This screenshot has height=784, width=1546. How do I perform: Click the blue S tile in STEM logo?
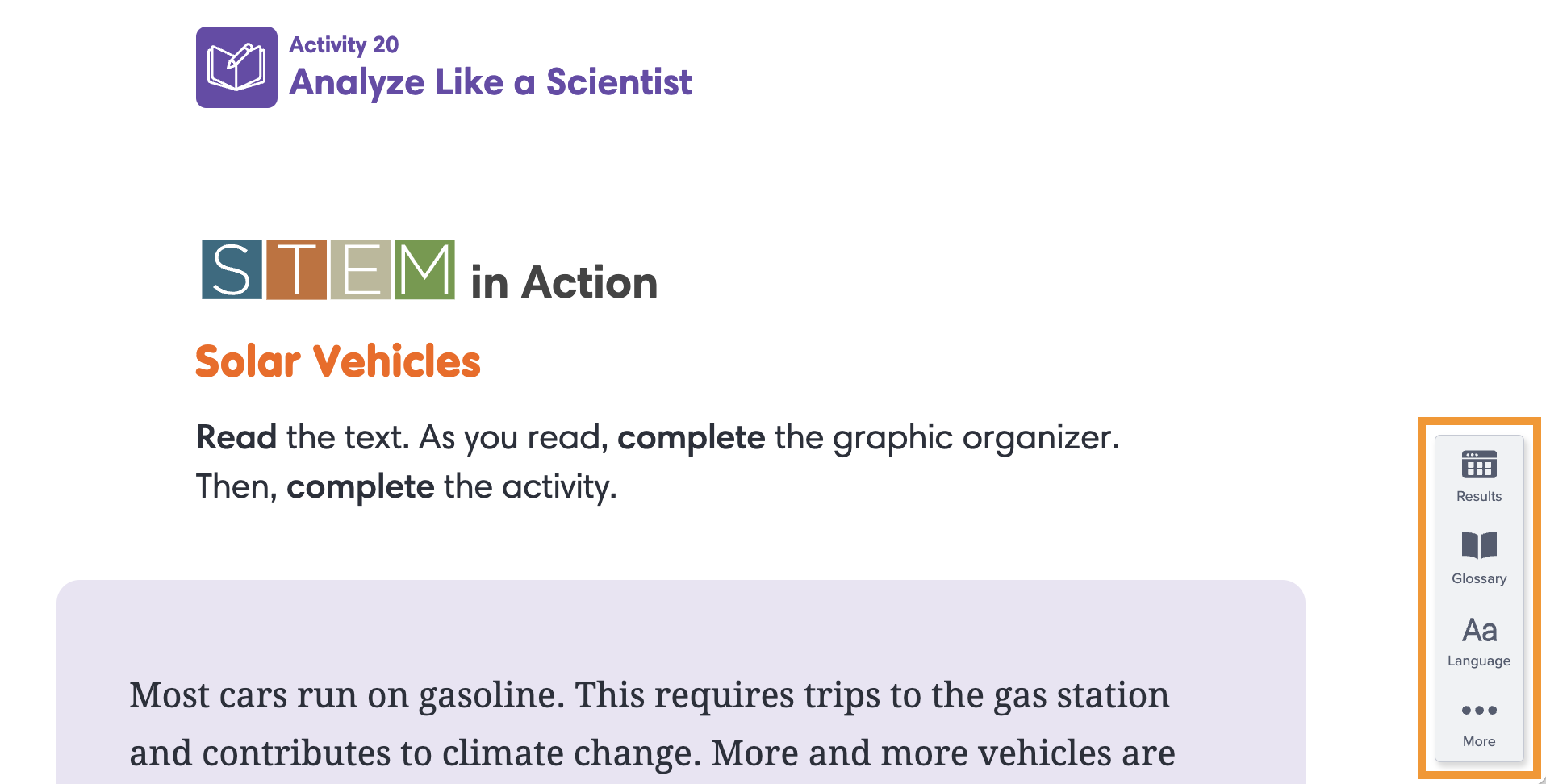click(x=232, y=269)
